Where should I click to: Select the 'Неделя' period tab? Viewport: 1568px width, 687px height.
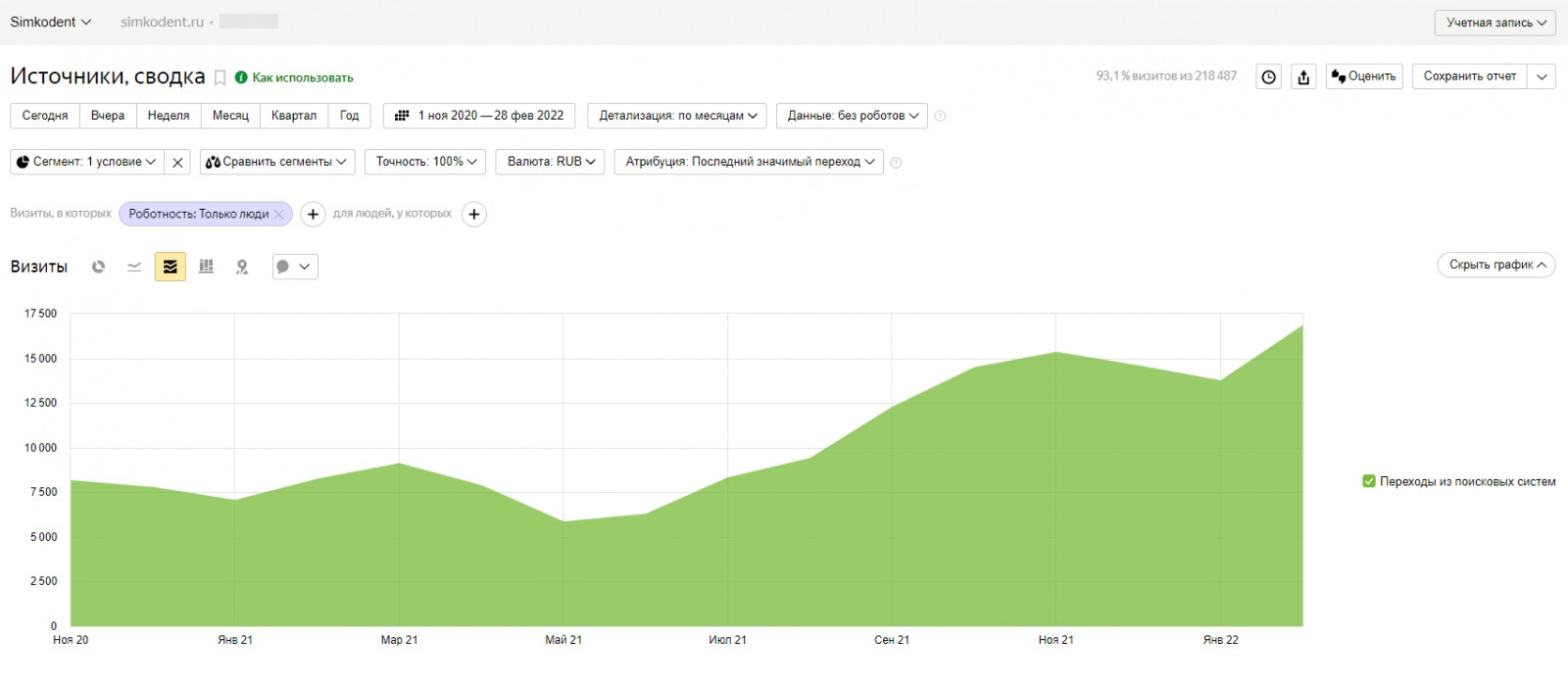click(169, 116)
